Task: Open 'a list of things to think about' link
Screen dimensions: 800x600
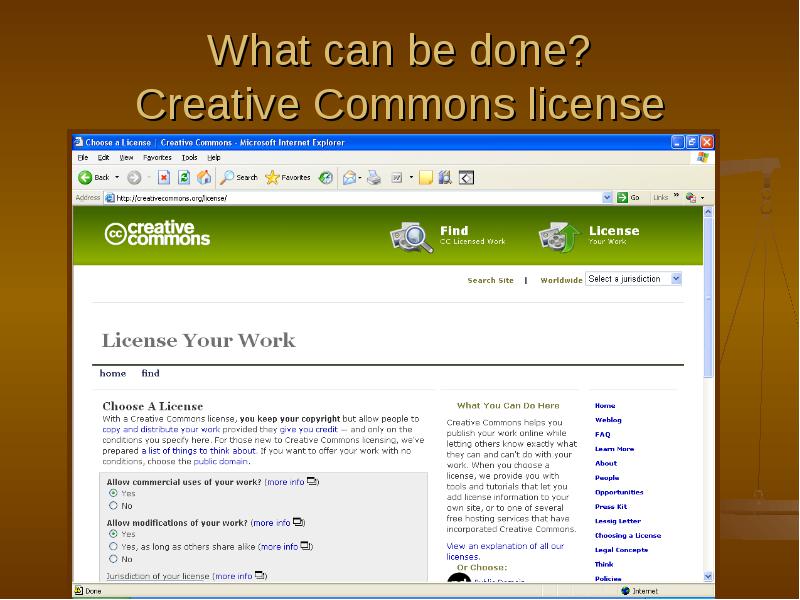Action: pos(198,451)
